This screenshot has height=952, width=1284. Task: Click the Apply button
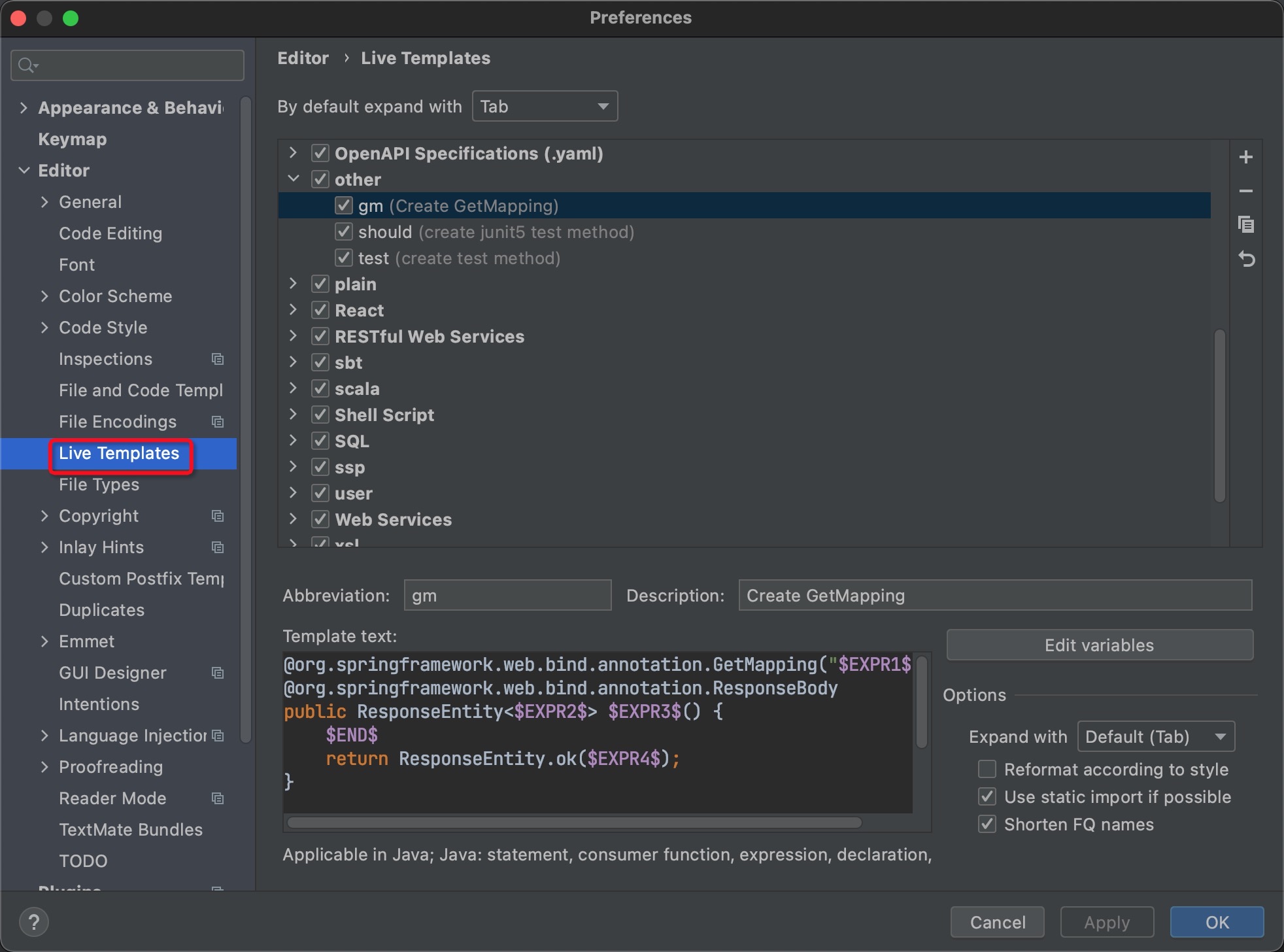click(x=1107, y=922)
